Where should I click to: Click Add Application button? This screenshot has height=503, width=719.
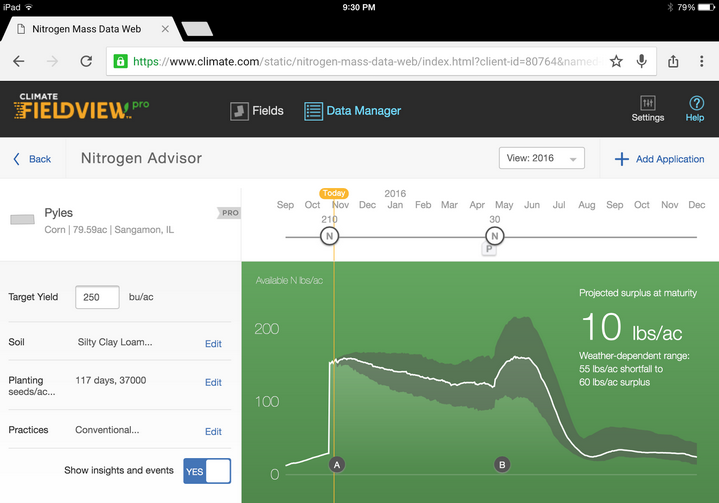[x=659, y=159]
